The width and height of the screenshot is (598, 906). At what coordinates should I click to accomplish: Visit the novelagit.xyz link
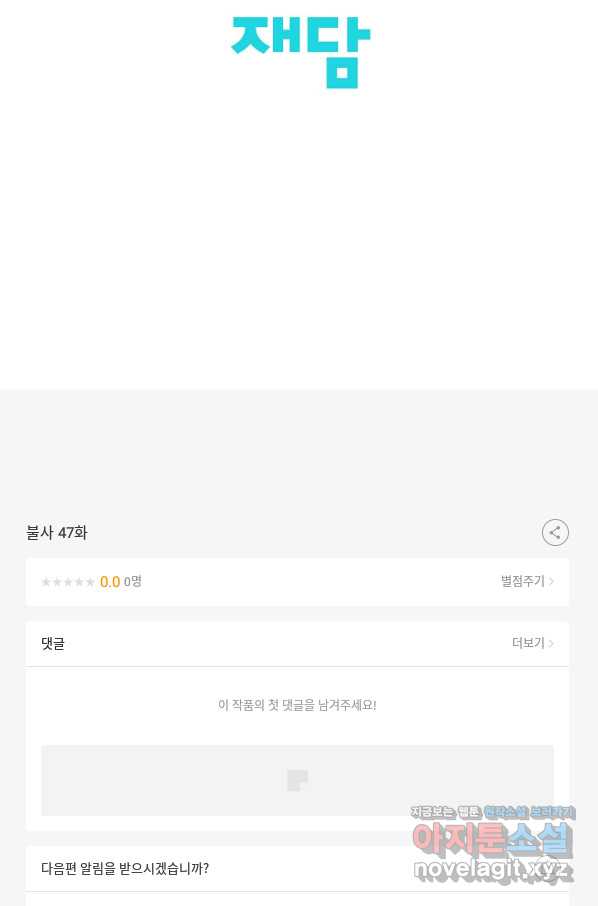493,868
